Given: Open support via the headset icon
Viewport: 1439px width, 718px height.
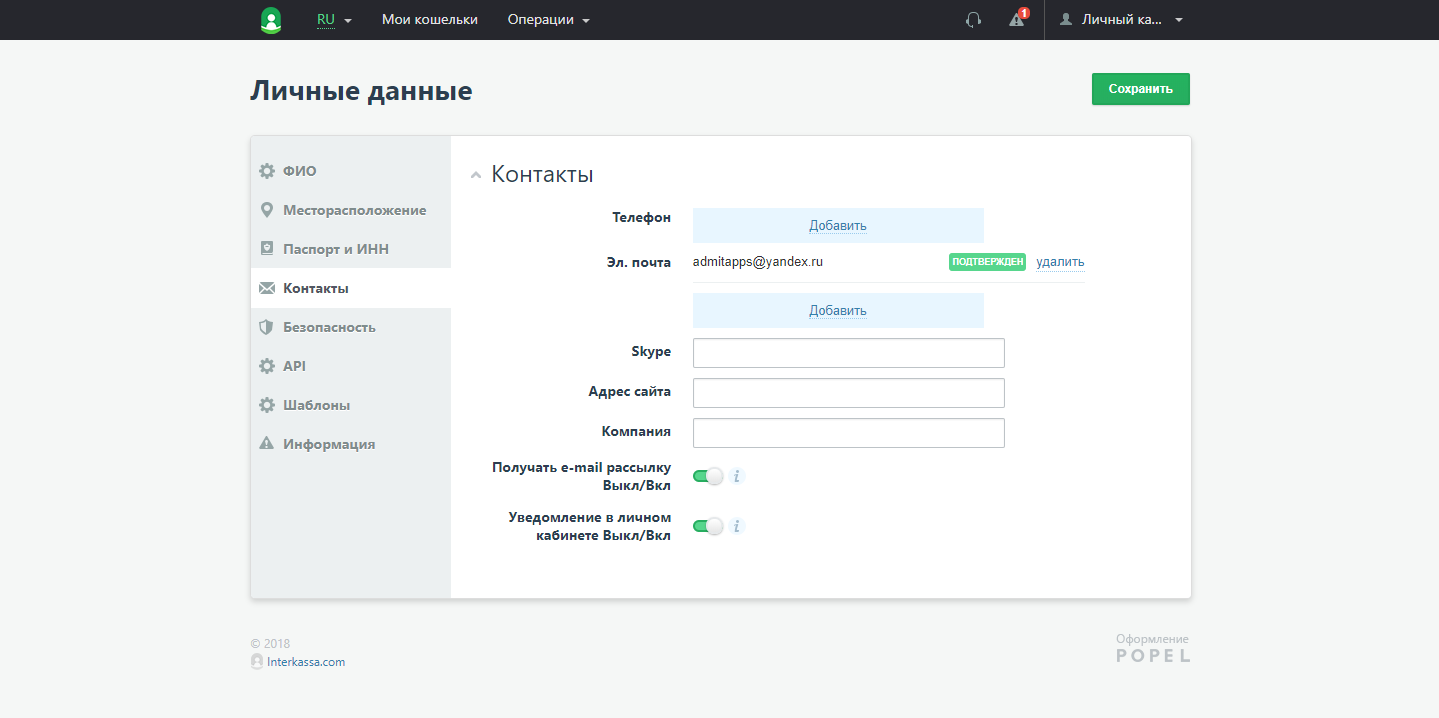Looking at the screenshot, I should (x=973, y=20).
